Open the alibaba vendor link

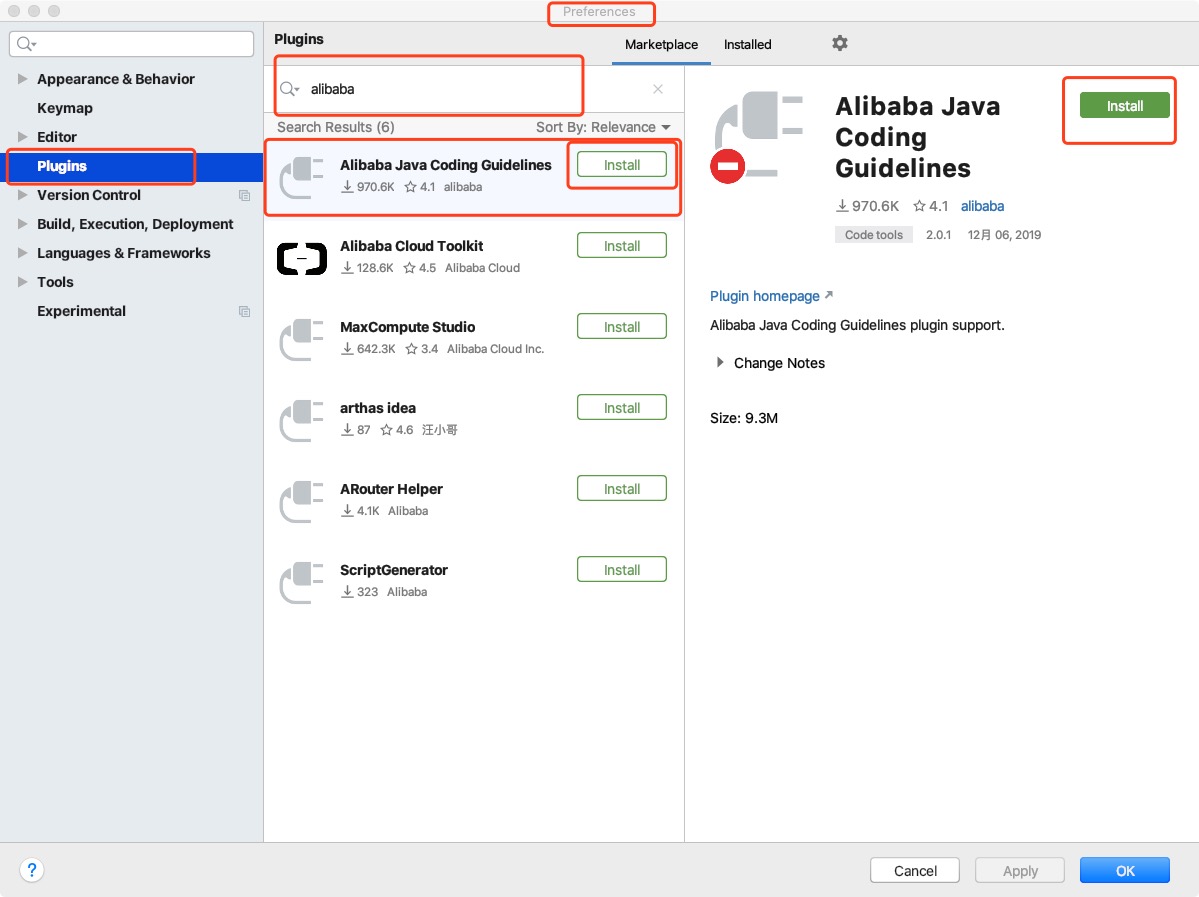(983, 206)
